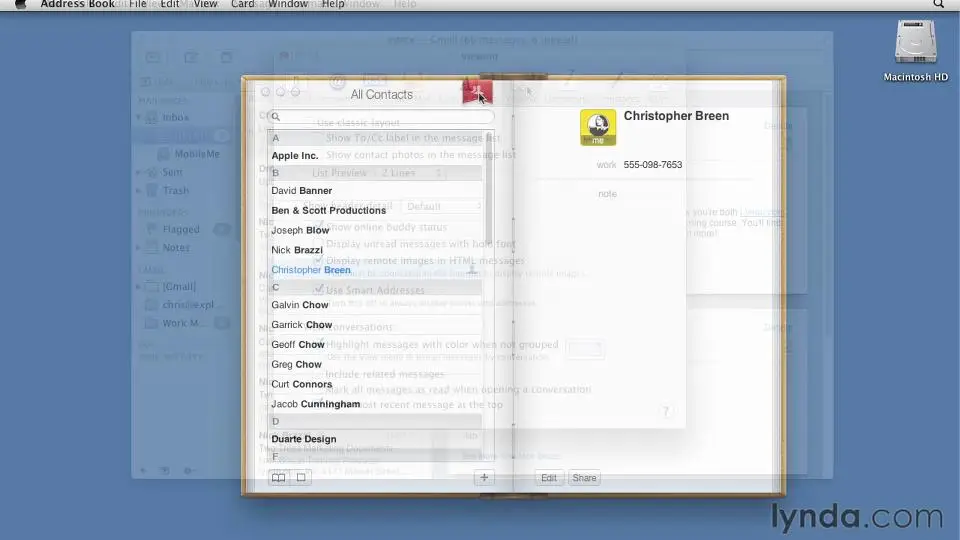Image resolution: width=960 pixels, height=540 pixels.
Task: Select contact David Banner
Action: pos(302,190)
